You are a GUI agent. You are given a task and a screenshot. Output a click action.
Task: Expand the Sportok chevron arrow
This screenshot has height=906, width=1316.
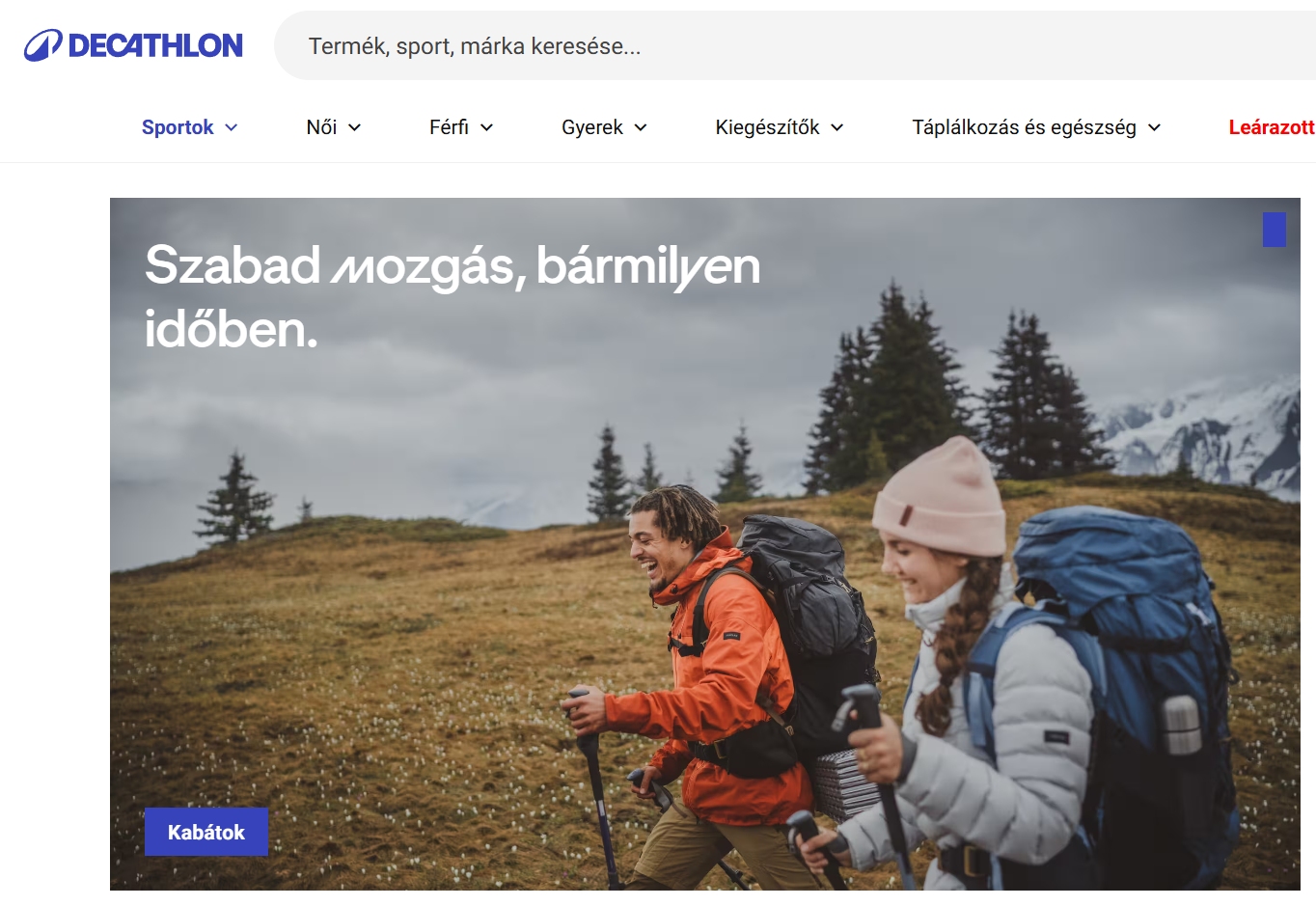pos(232,127)
